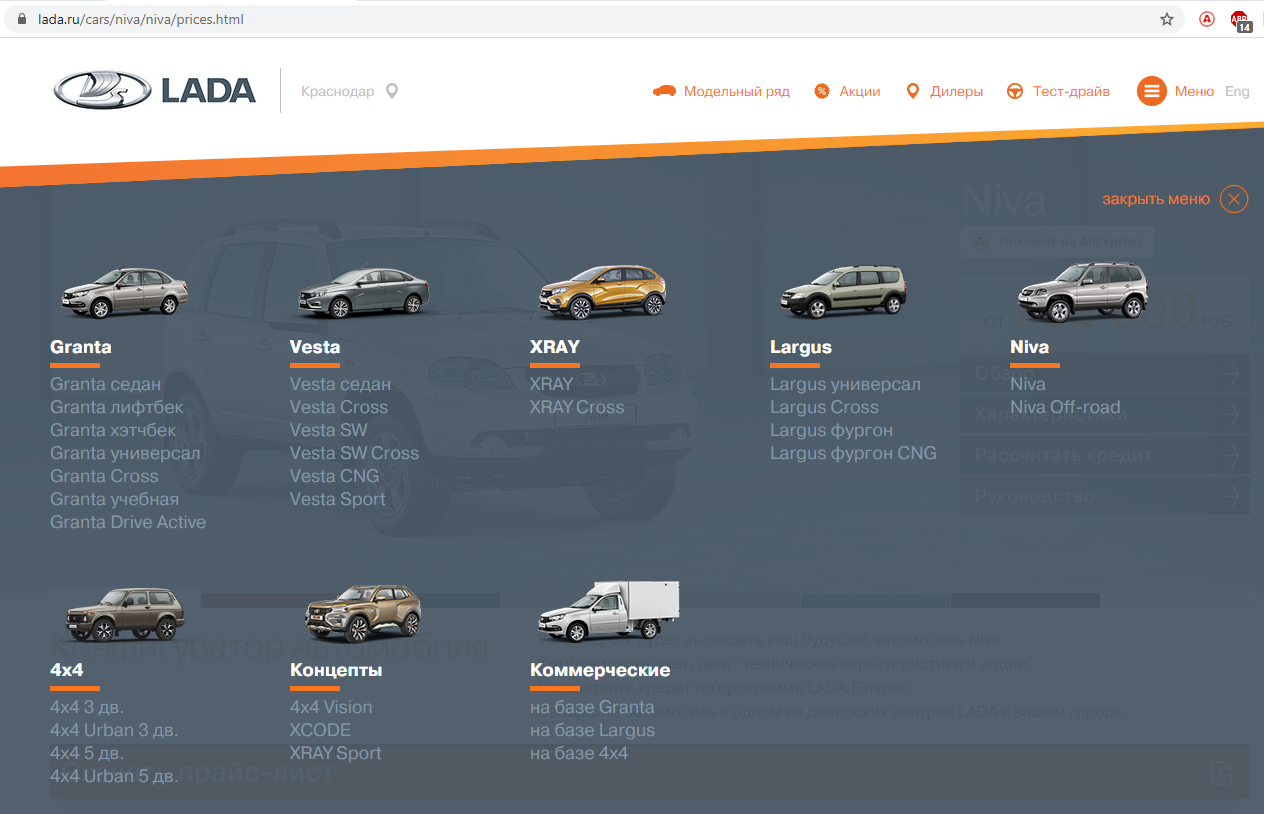
Task: Choose Largus фургон CNG from the list
Action: [853, 453]
